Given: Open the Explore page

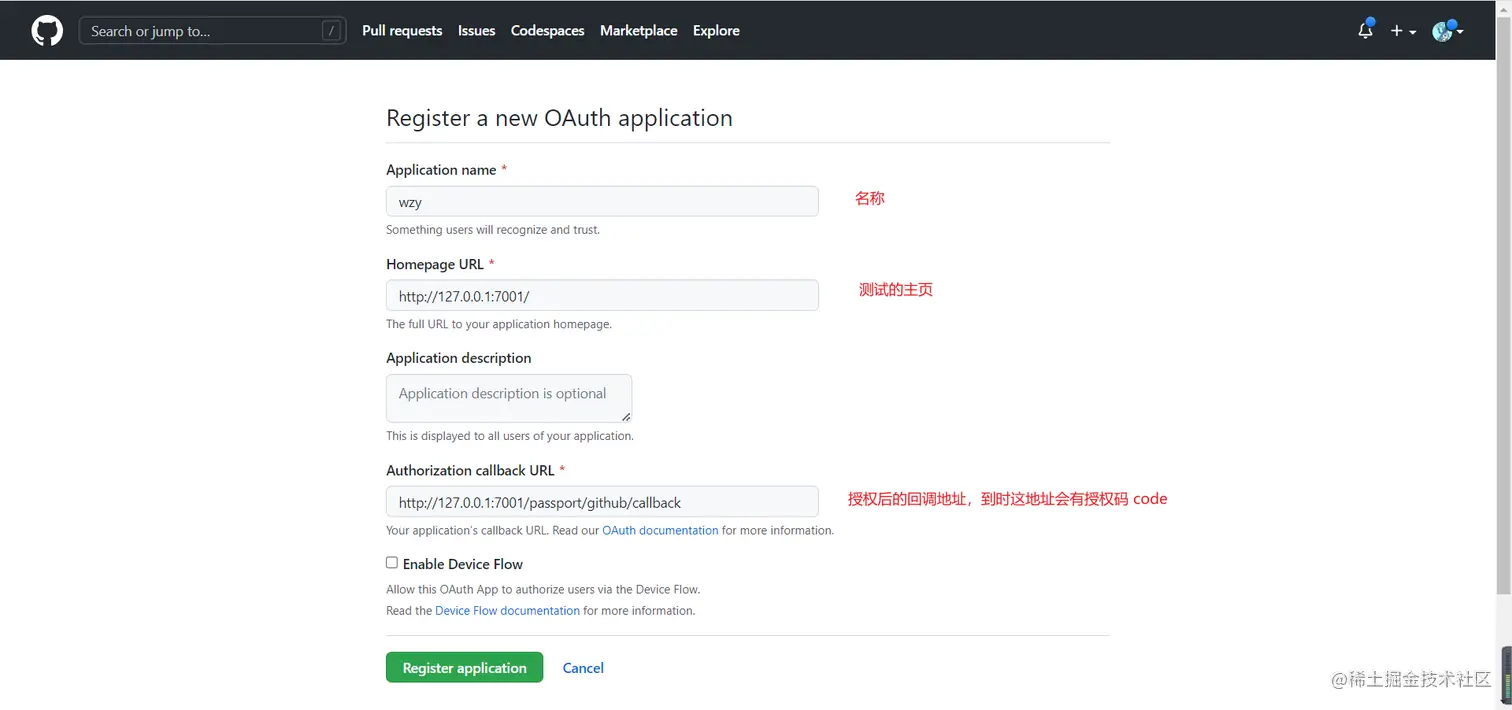Looking at the screenshot, I should 715,30.
